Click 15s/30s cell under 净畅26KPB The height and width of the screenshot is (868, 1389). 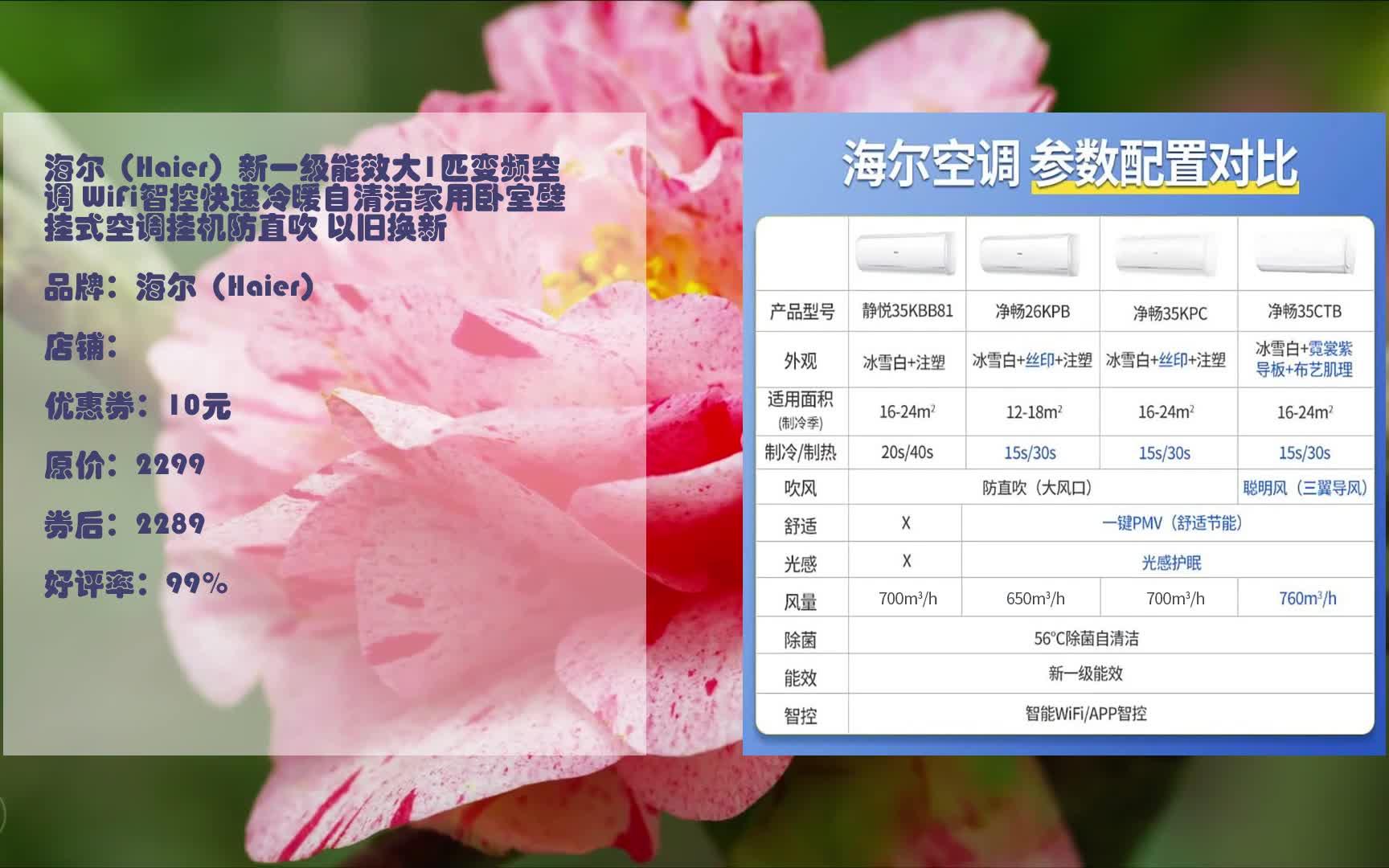pyautogui.click(x=1030, y=453)
